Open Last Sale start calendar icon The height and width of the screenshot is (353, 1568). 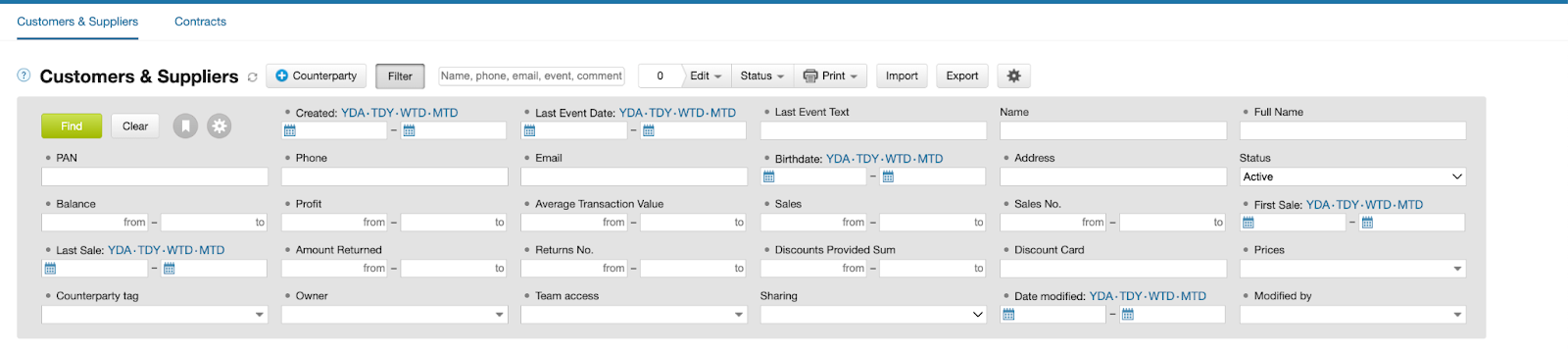(51, 268)
